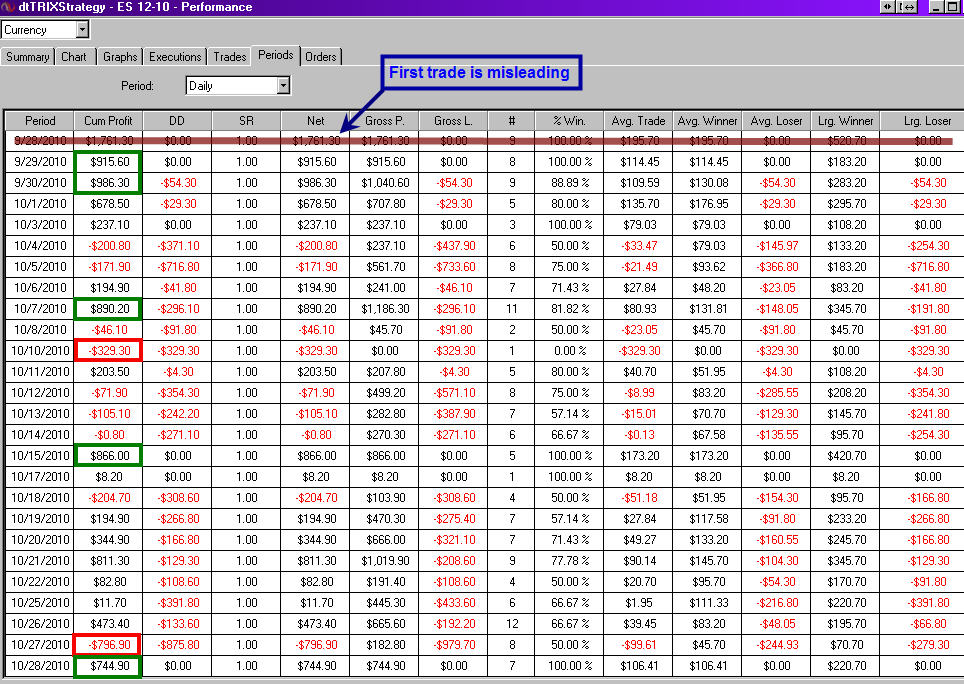The image size is (964, 684).
Task: Open the Currency combo box field
Action: 45,29
